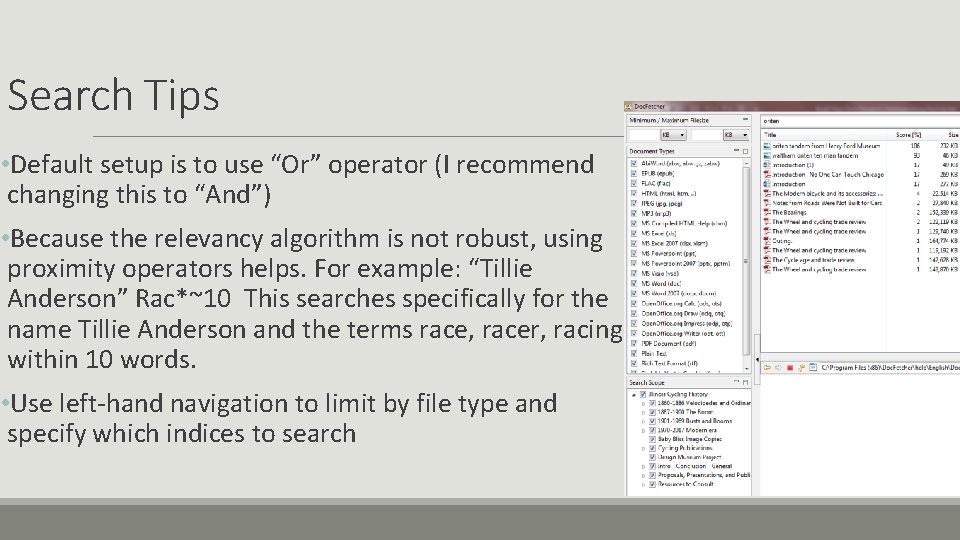
Task: Click the forward arrow in the preview toolbar
Action: [778, 367]
